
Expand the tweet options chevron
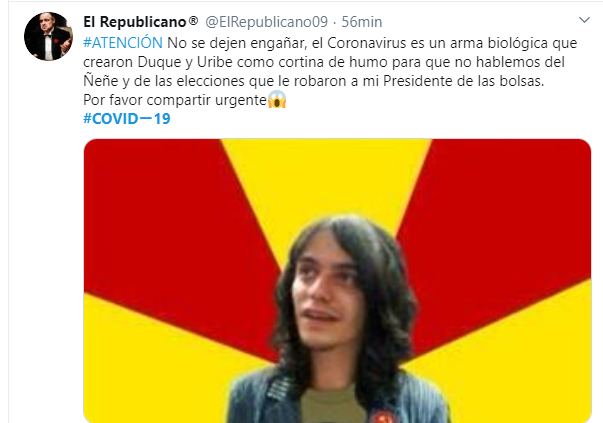[584, 20]
